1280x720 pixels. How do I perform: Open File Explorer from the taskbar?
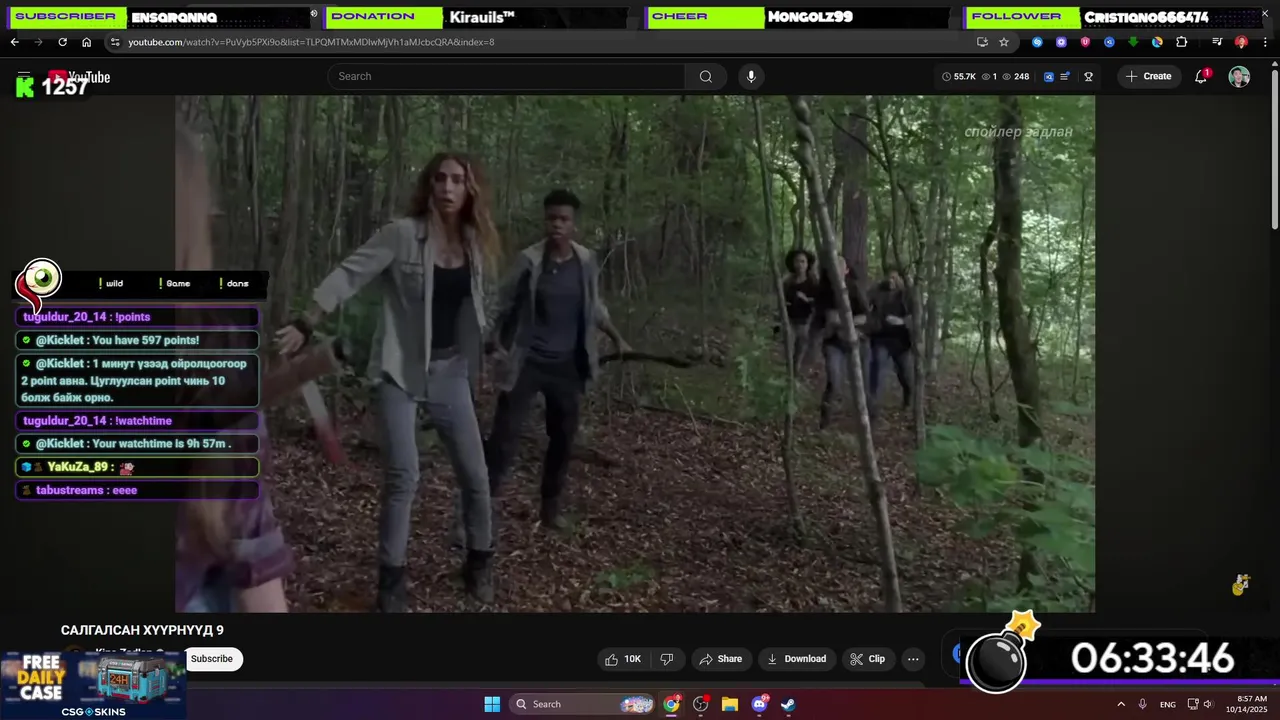(x=729, y=704)
